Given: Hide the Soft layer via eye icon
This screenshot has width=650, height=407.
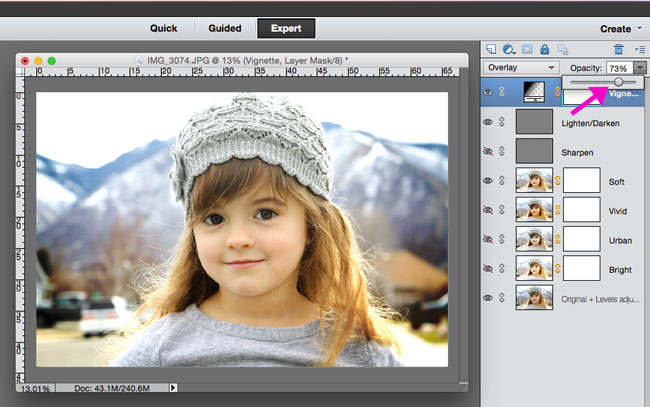Looking at the screenshot, I should pos(488,181).
